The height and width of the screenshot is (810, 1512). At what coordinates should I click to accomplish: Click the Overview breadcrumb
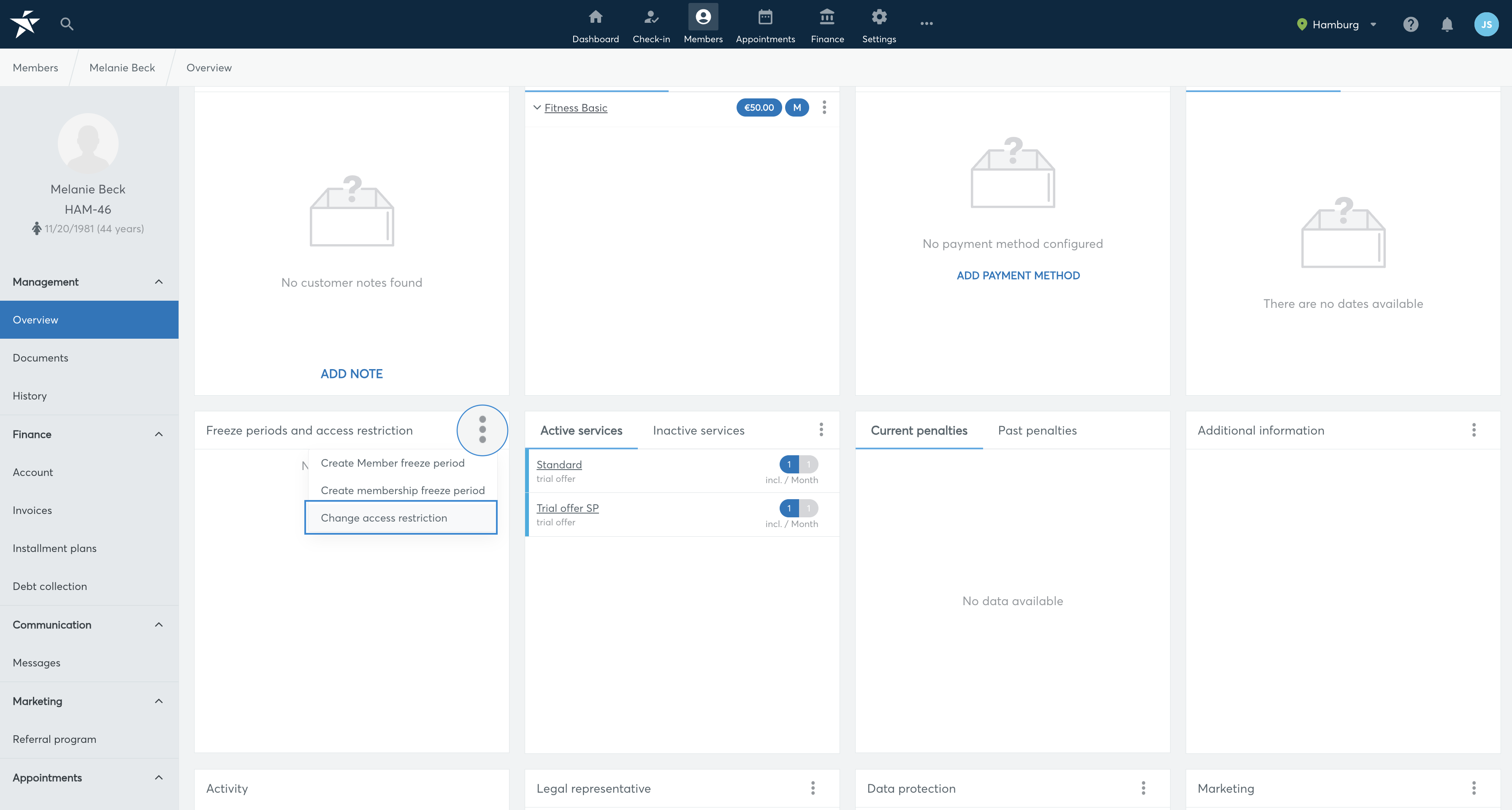click(209, 68)
